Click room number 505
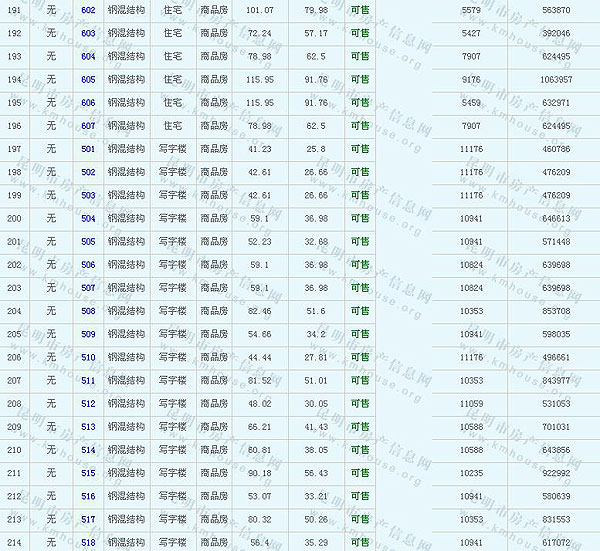600x551 pixels. 88,241
